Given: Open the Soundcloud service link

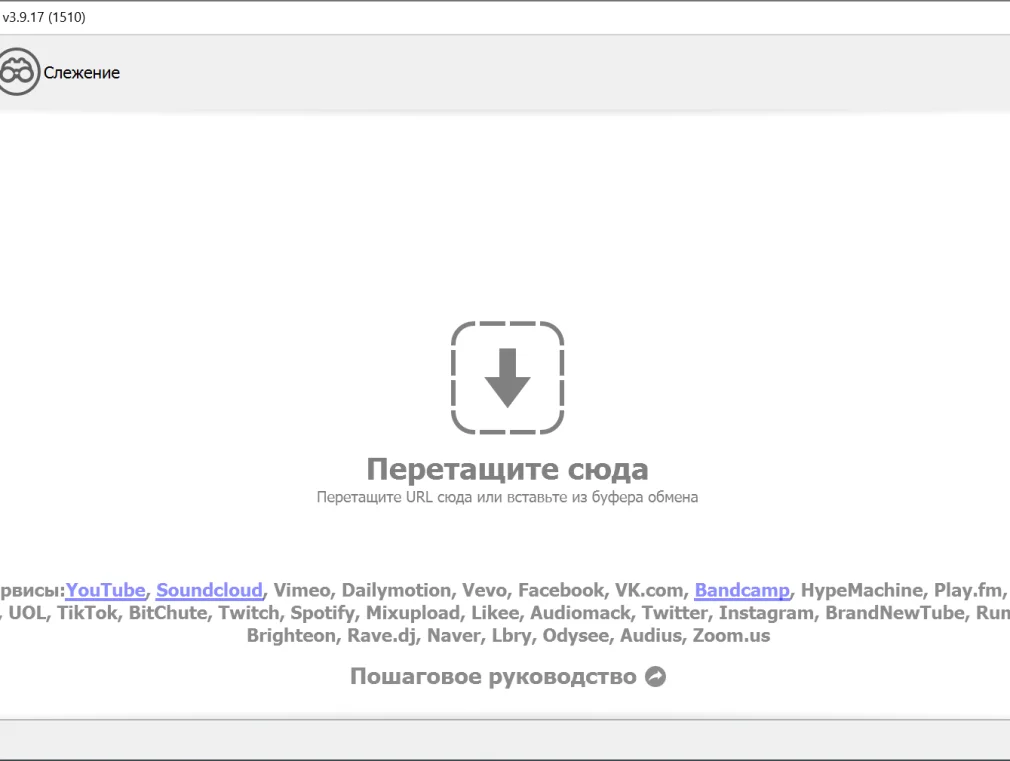Looking at the screenshot, I should 209,590.
